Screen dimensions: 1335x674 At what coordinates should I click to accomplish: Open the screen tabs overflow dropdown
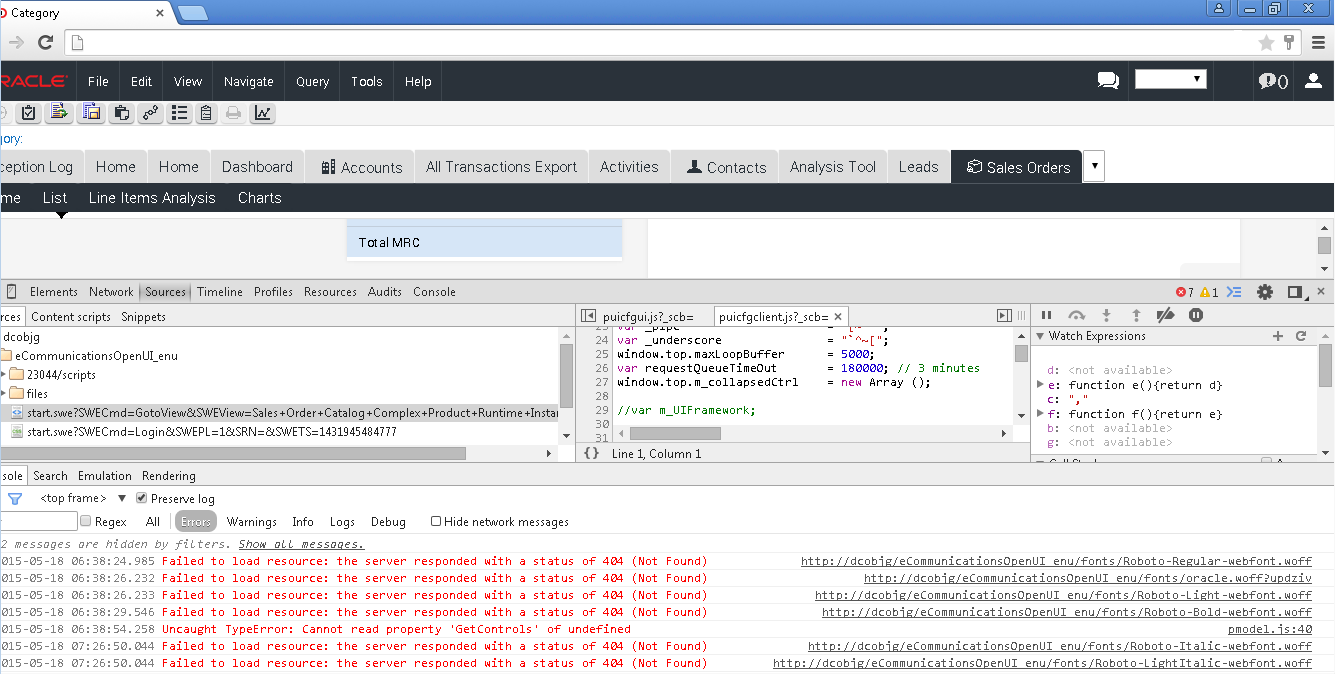(1093, 166)
